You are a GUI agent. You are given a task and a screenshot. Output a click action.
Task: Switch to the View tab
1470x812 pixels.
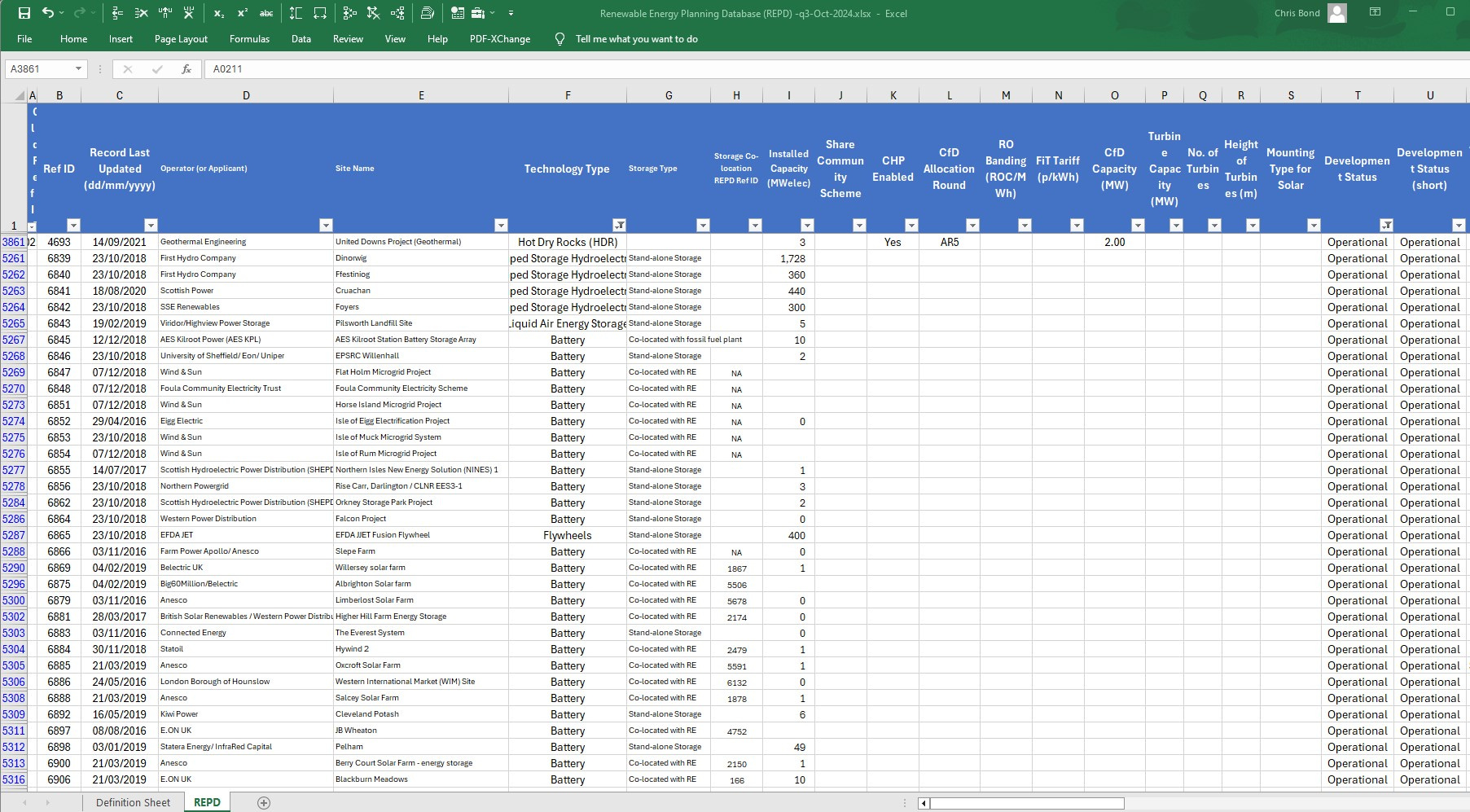(x=395, y=39)
